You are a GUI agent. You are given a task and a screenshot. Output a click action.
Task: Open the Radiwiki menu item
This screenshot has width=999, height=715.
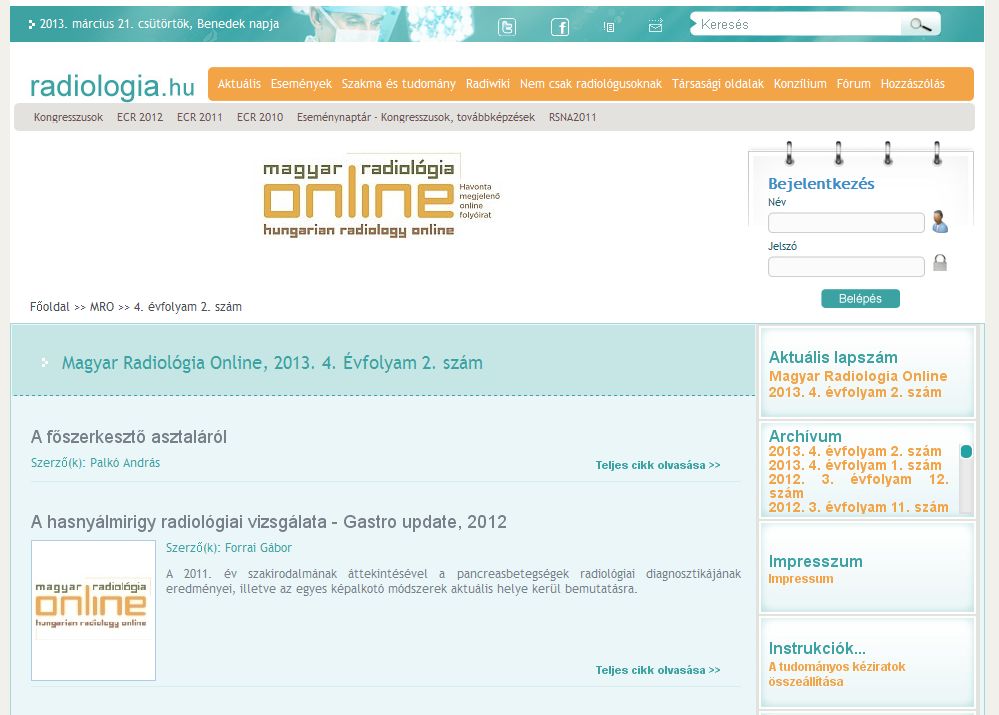487,83
